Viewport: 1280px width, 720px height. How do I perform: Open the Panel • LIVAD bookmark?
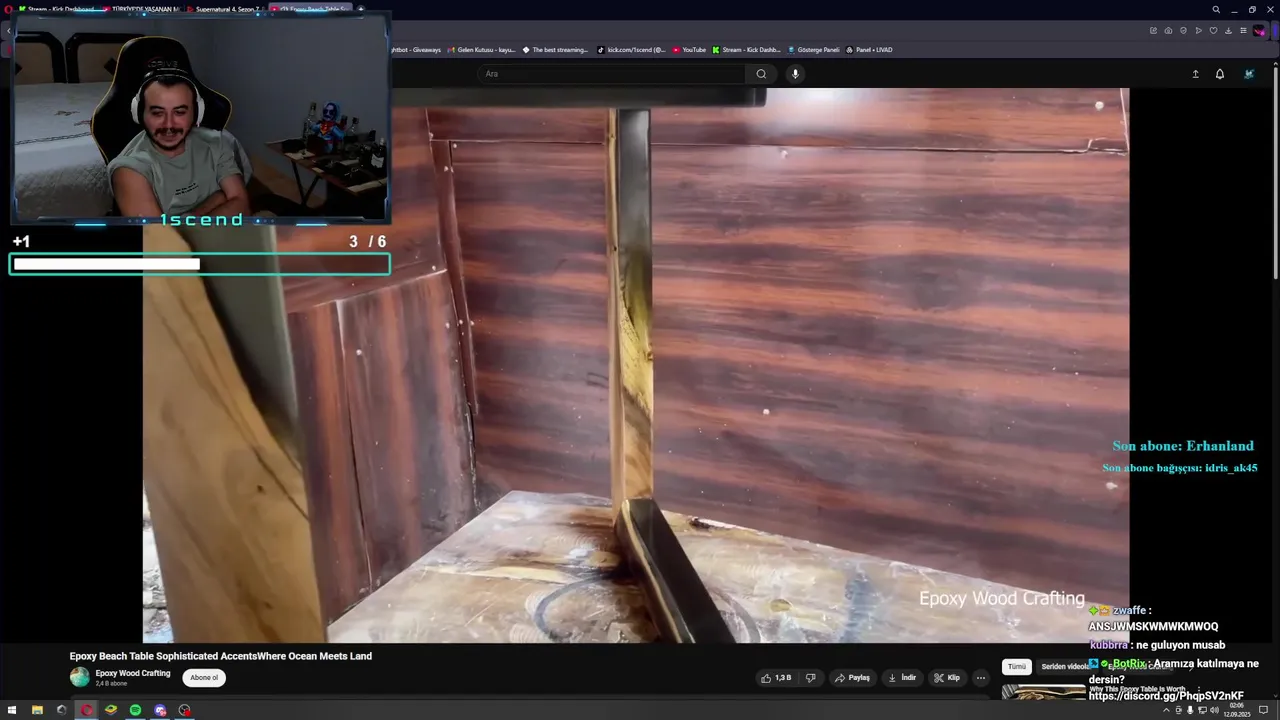869,50
